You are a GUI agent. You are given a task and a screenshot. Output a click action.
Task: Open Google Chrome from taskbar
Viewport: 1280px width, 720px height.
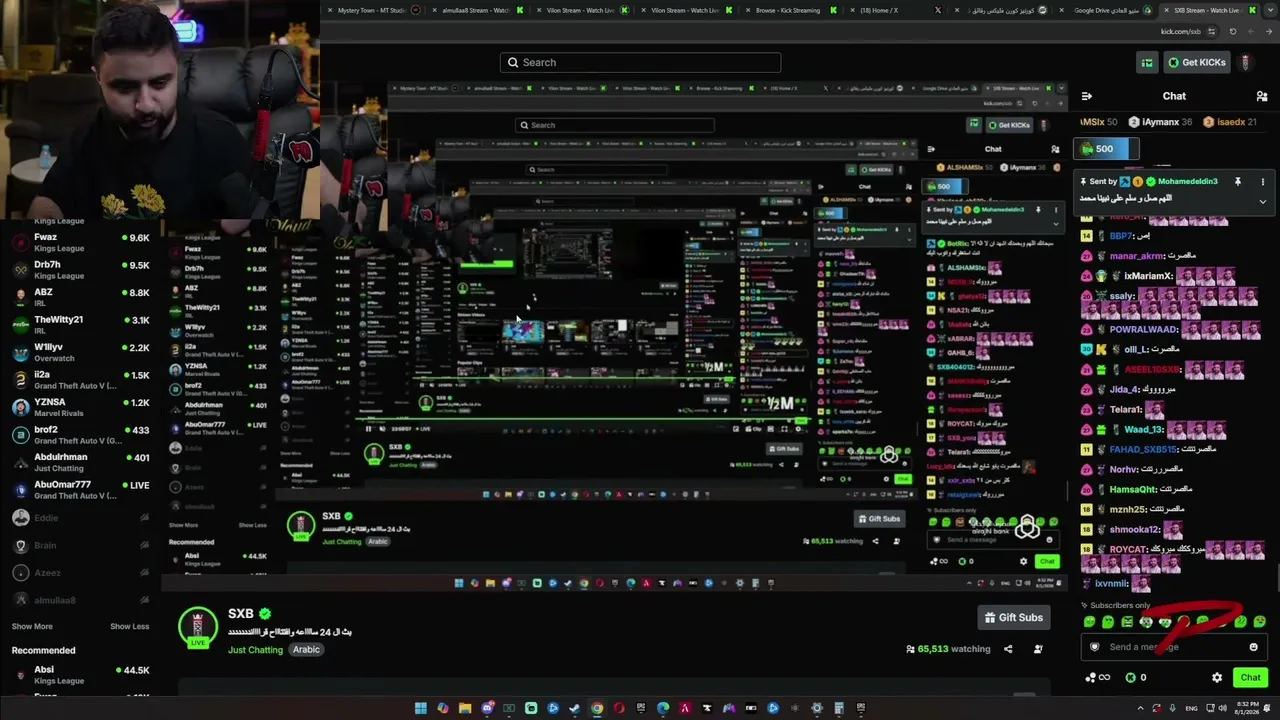pyautogui.click(x=597, y=709)
